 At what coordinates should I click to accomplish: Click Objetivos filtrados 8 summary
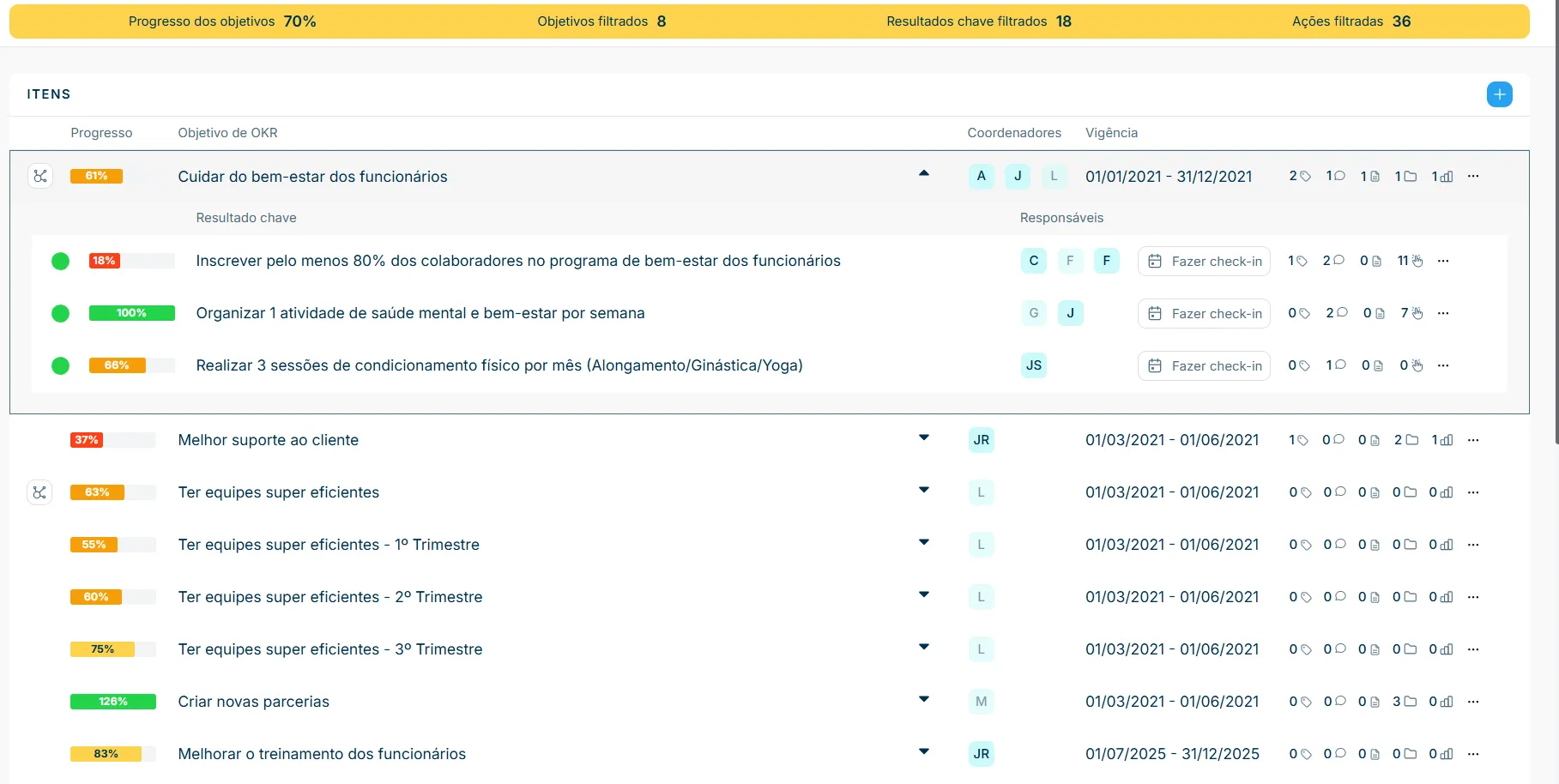click(601, 21)
